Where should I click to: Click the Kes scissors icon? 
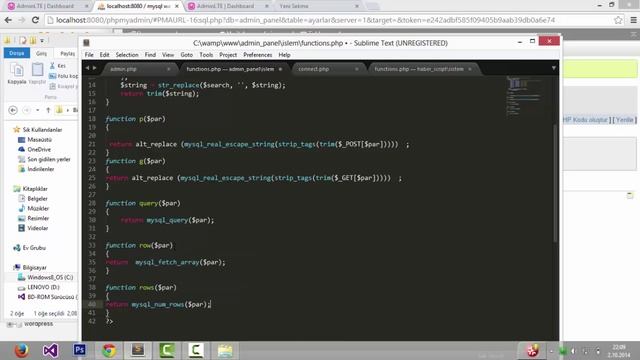[x=52, y=65]
